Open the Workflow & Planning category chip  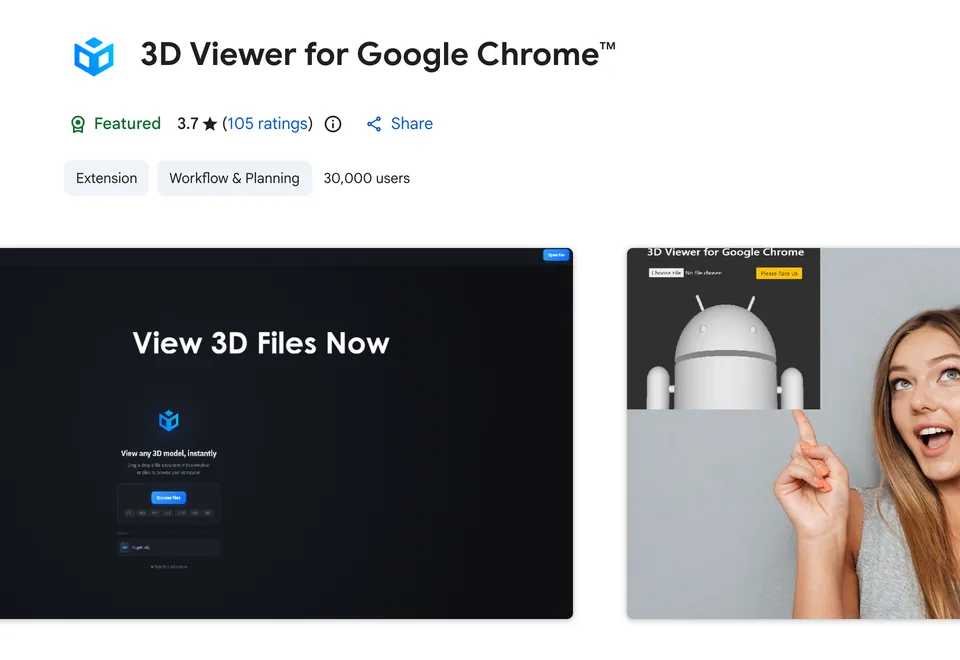[234, 178]
